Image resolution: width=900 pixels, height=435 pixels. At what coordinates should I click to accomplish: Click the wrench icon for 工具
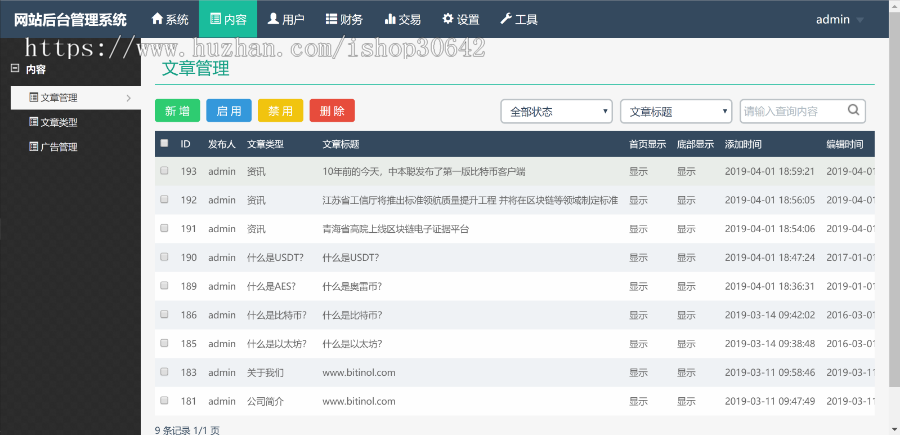[x=505, y=19]
